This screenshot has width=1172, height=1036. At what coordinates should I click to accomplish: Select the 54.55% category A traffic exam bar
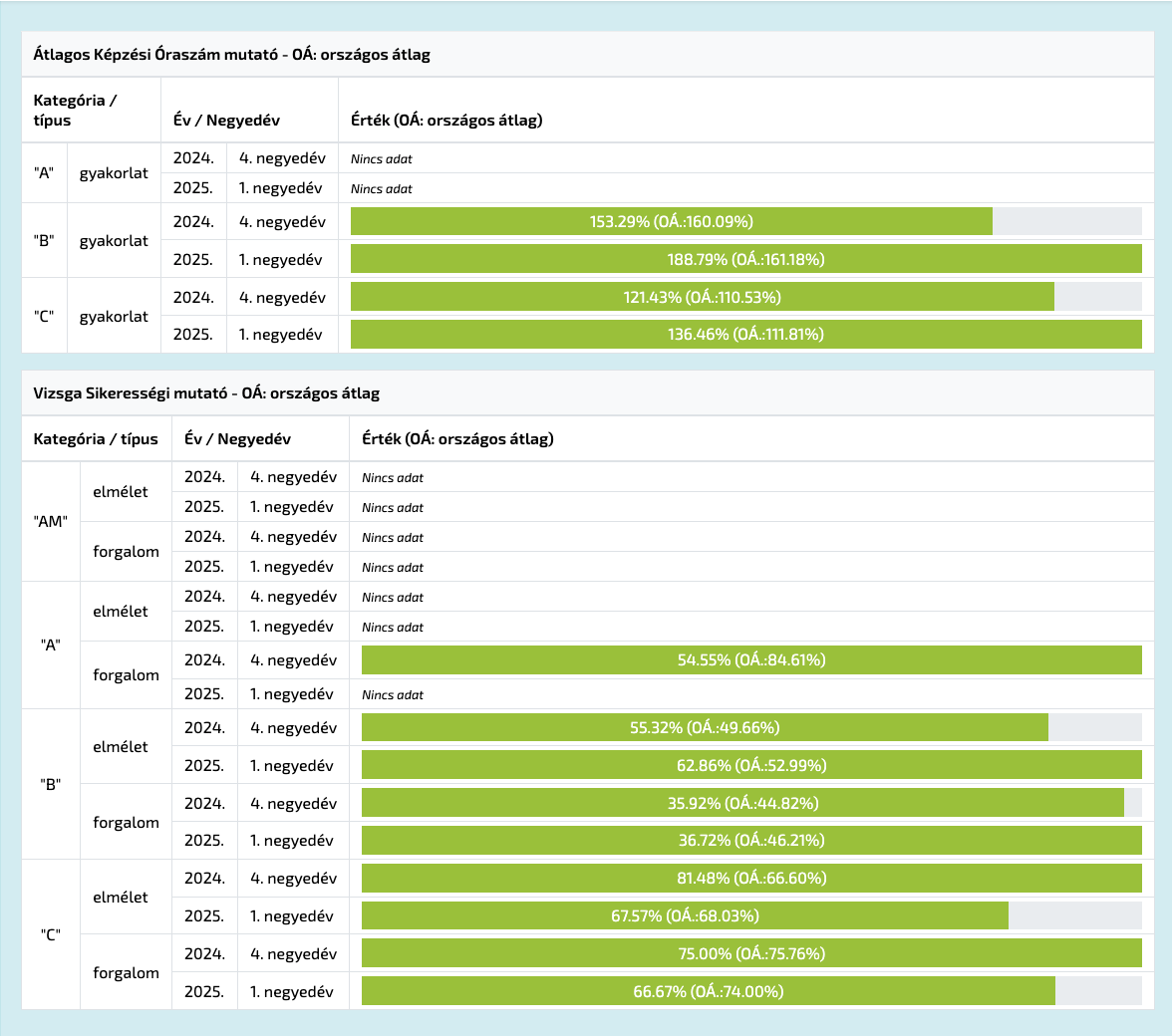coord(751,659)
